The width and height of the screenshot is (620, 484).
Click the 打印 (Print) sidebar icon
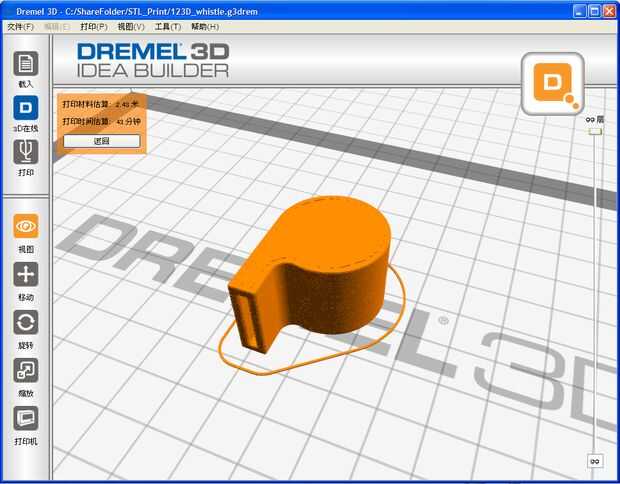pyautogui.click(x=26, y=152)
